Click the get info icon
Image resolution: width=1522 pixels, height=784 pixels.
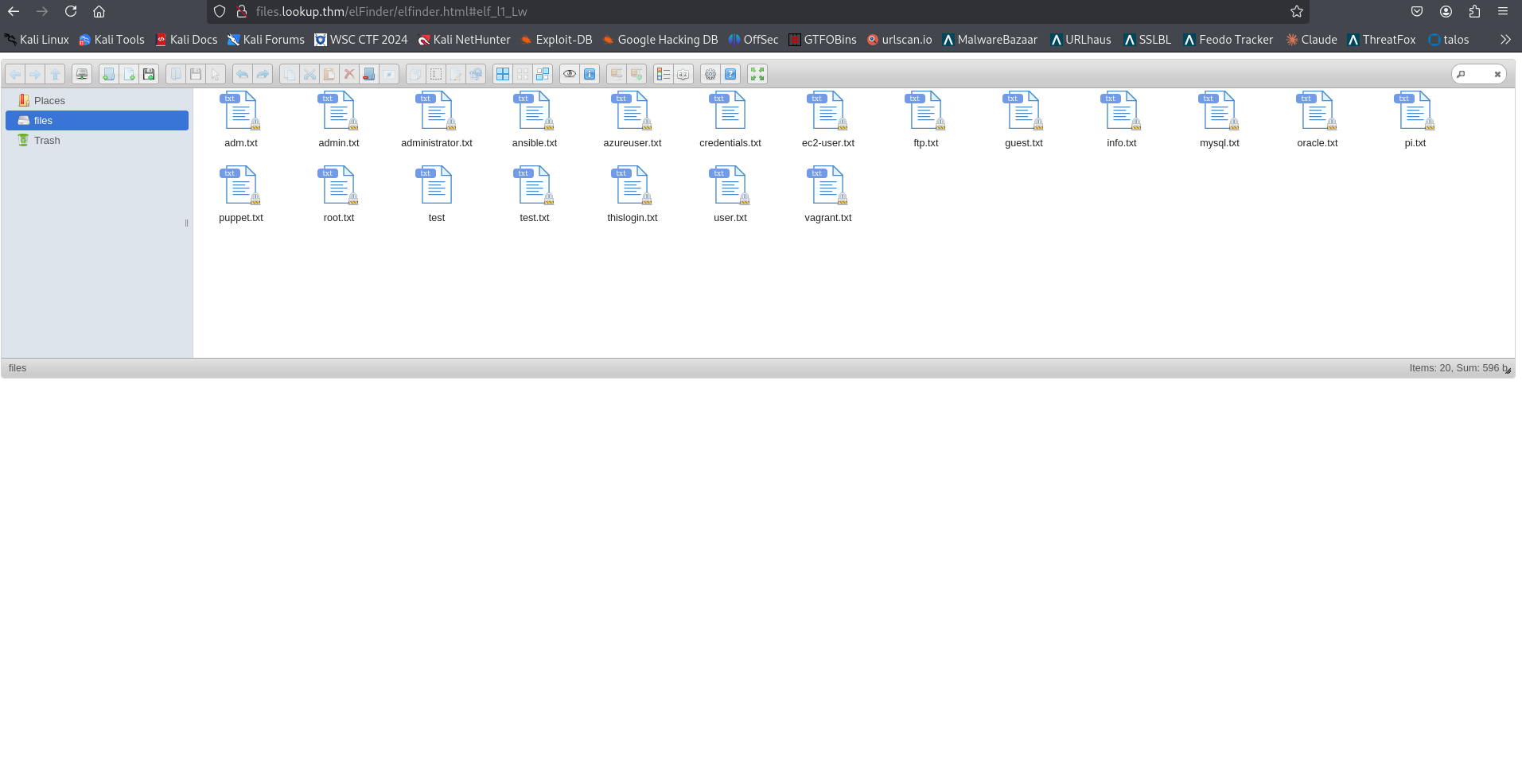(589, 74)
